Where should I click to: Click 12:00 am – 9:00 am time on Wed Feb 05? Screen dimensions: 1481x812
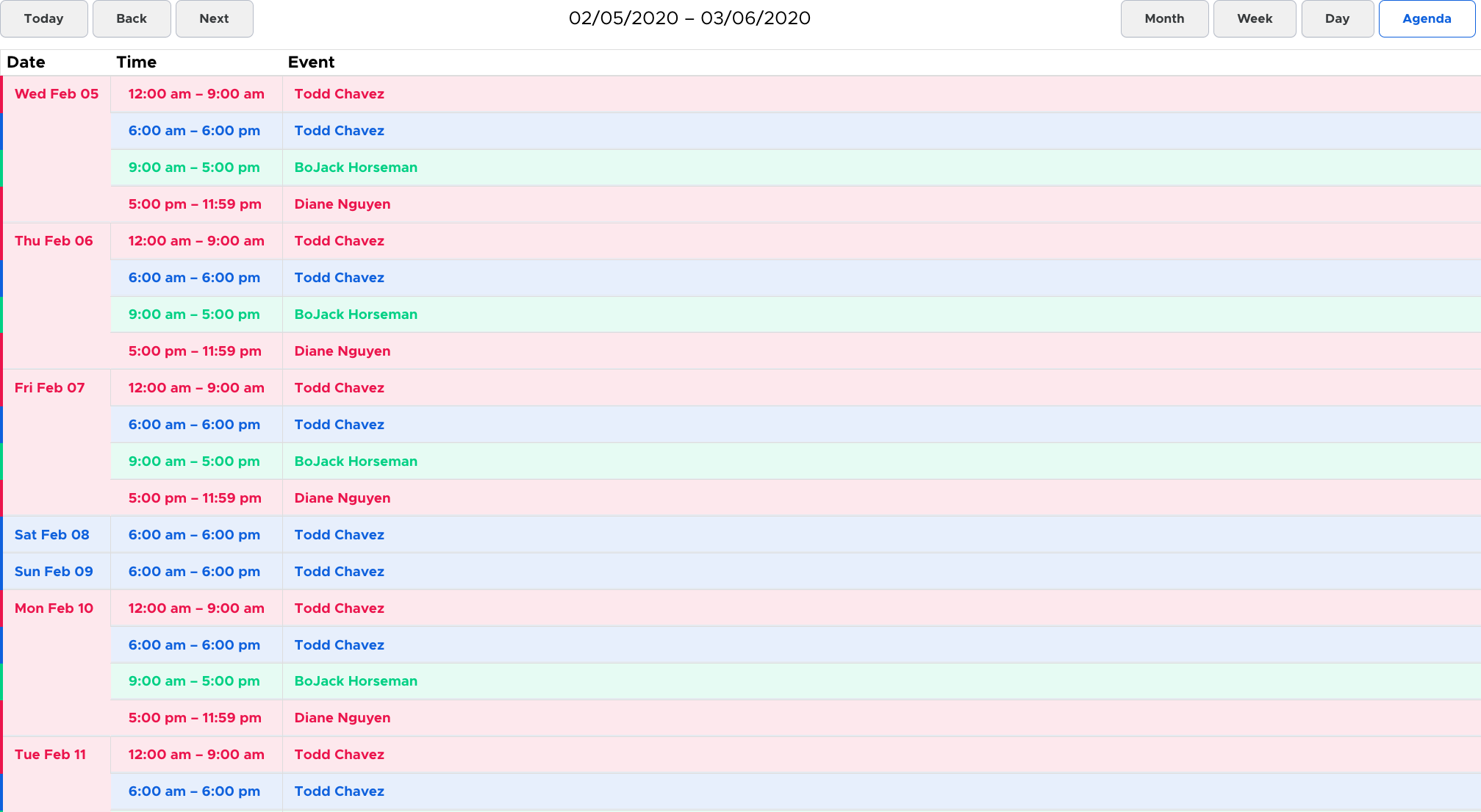(x=196, y=94)
